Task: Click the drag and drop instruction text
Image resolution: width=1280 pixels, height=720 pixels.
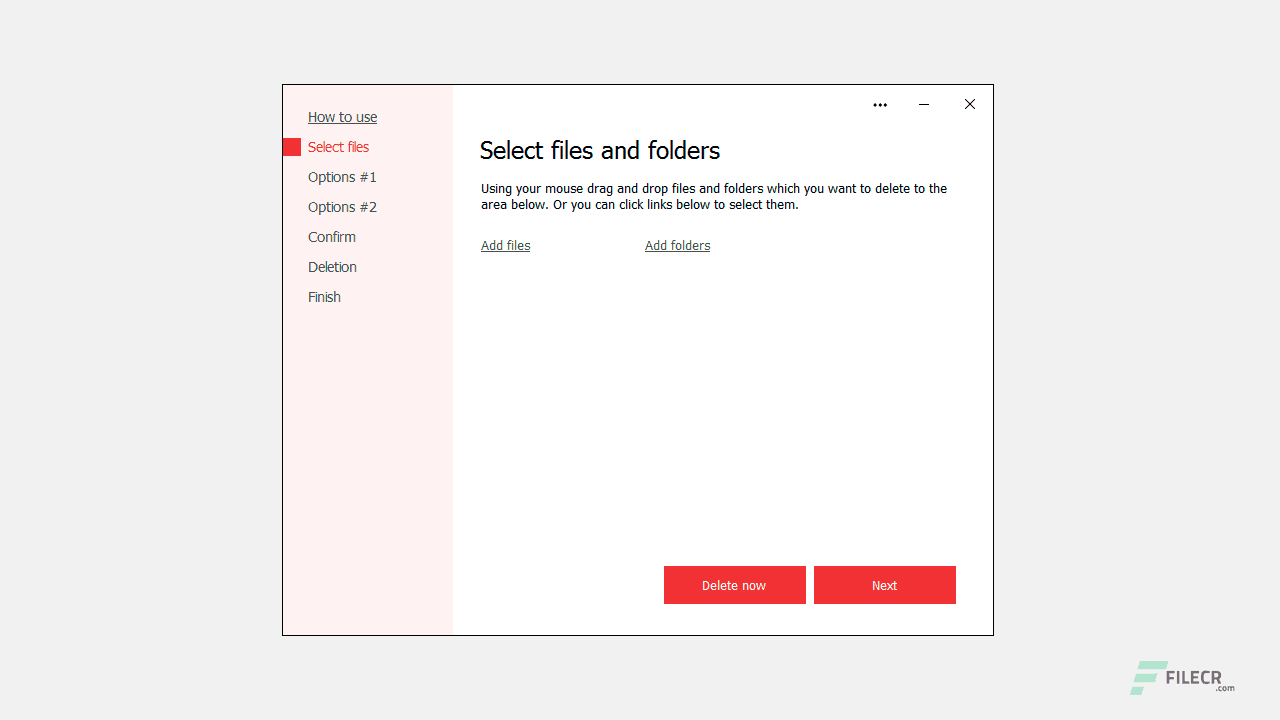Action: tap(714, 196)
